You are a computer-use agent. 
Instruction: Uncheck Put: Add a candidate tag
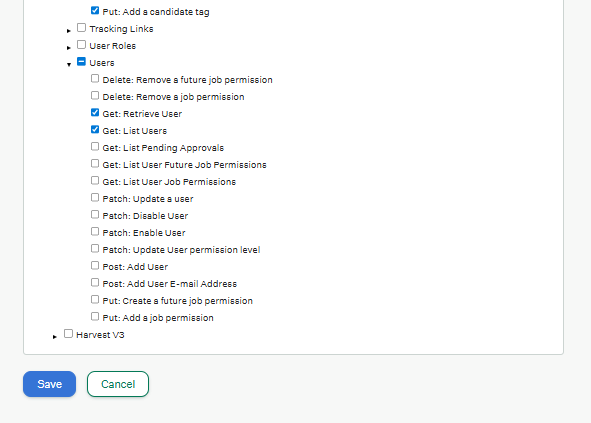click(x=95, y=11)
